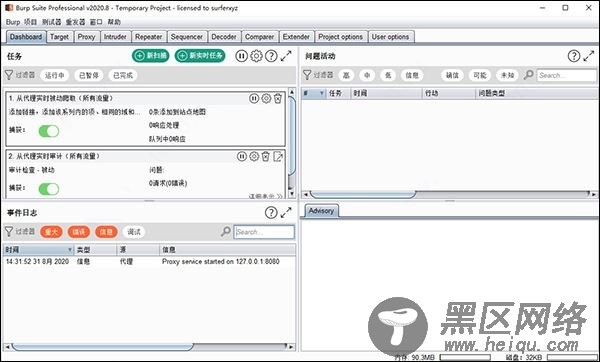Click 源 column header in event log
This screenshot has width=600, height=362.
click(x=138, y=250)
